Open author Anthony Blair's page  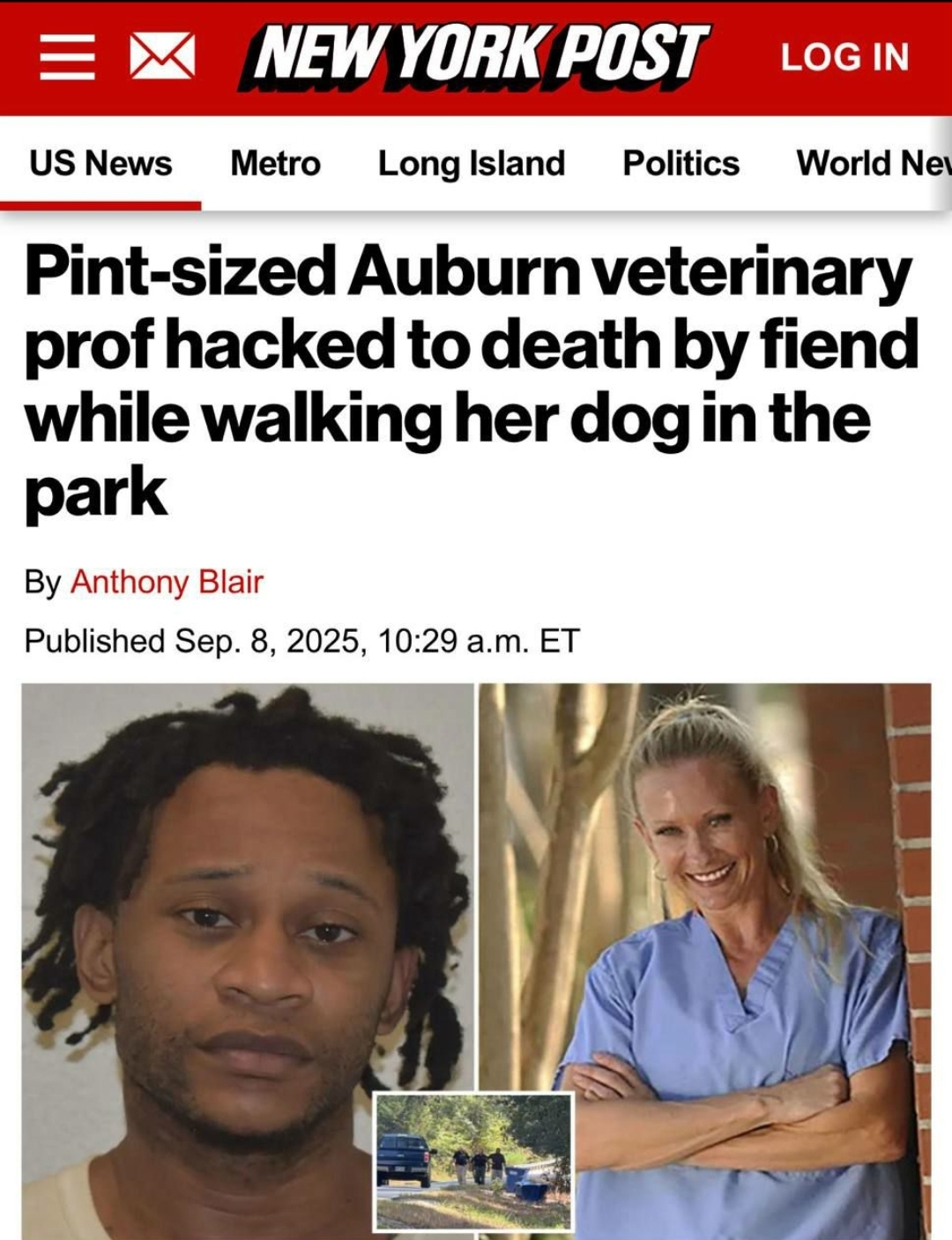coord(167,582)
